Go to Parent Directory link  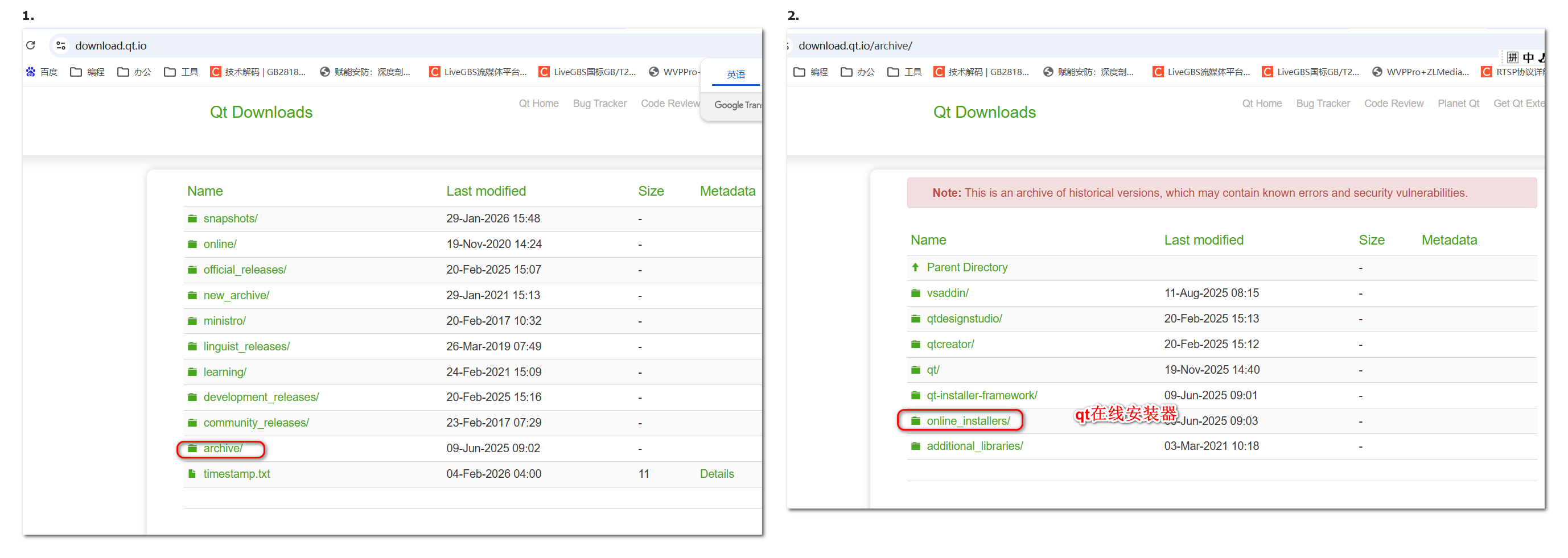[966, 267]
